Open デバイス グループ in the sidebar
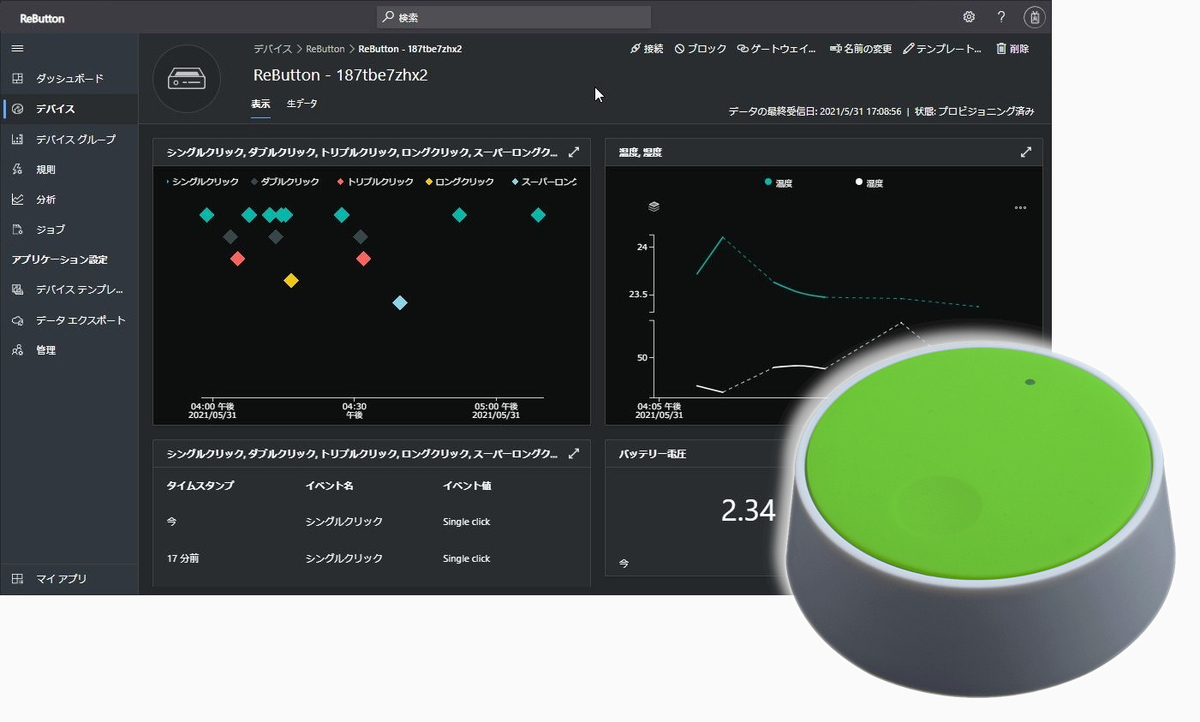The width and height of the screenshot is (1200, 722). pyautogui.click(x=75, y=139)
